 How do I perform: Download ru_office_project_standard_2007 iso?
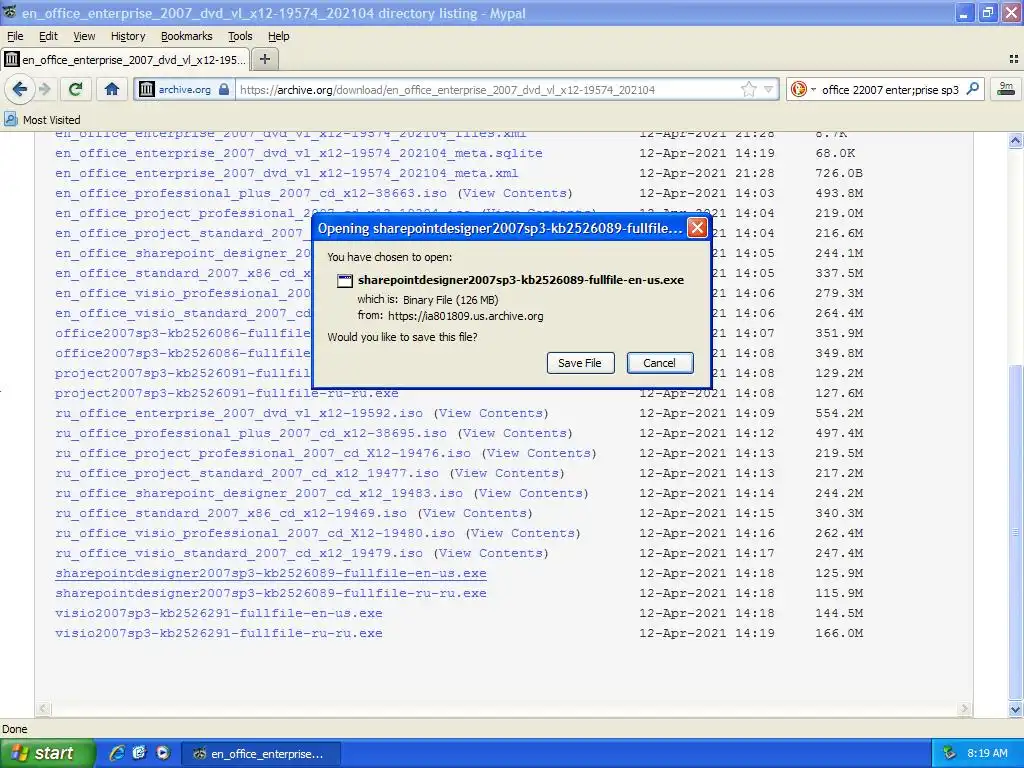coord(247,473)
